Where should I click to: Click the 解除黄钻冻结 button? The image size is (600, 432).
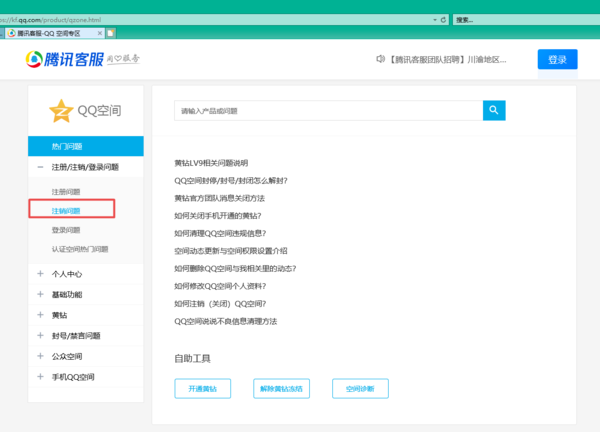281,389
